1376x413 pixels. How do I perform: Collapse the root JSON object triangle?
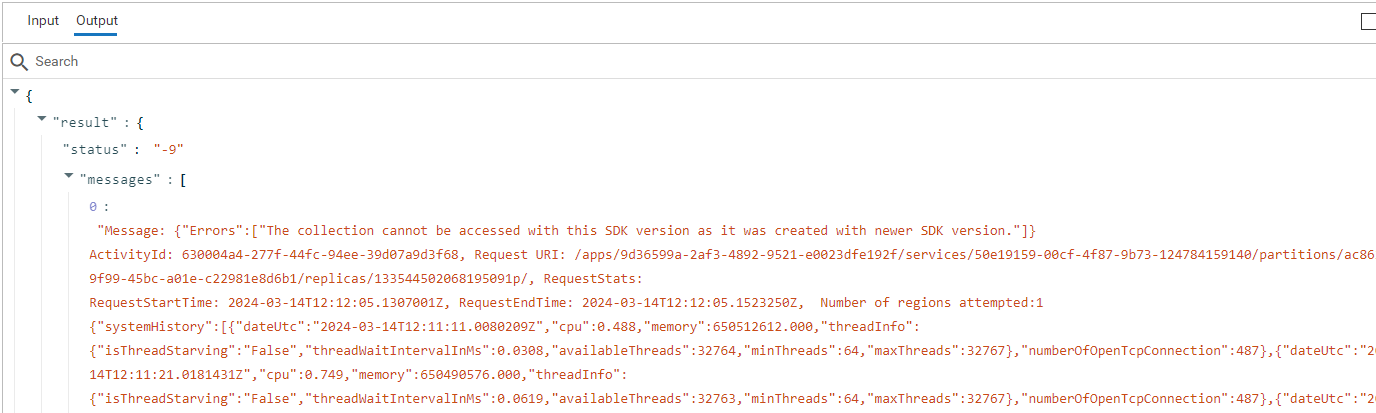point(15,92)
